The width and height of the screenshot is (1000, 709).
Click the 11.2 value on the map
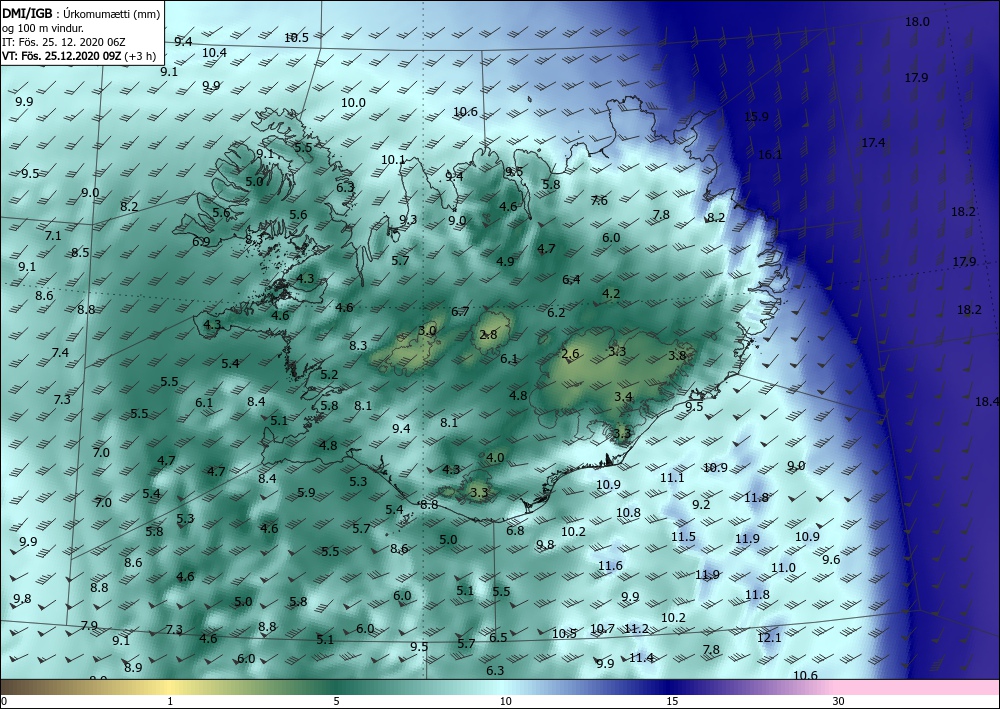(636, 629)
